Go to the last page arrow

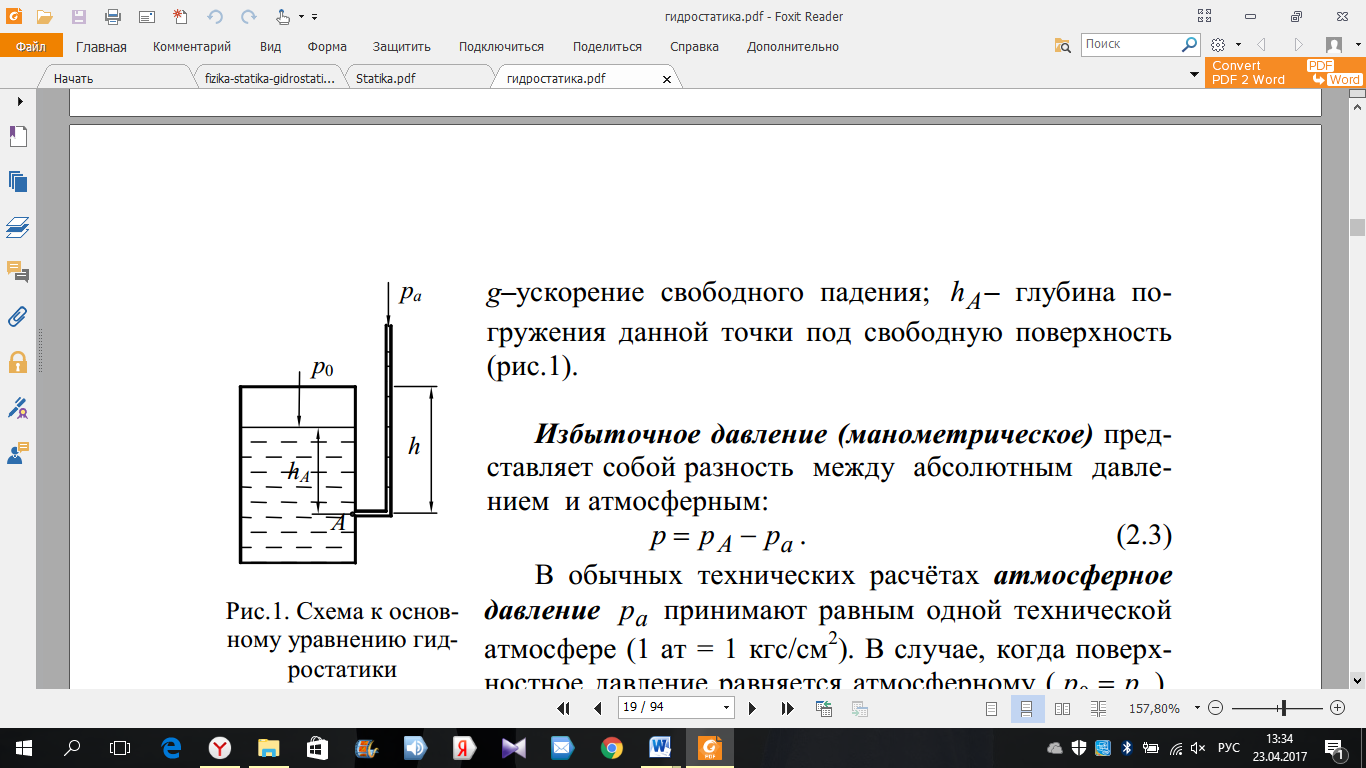pyautogui.click(x=787, y=708)
